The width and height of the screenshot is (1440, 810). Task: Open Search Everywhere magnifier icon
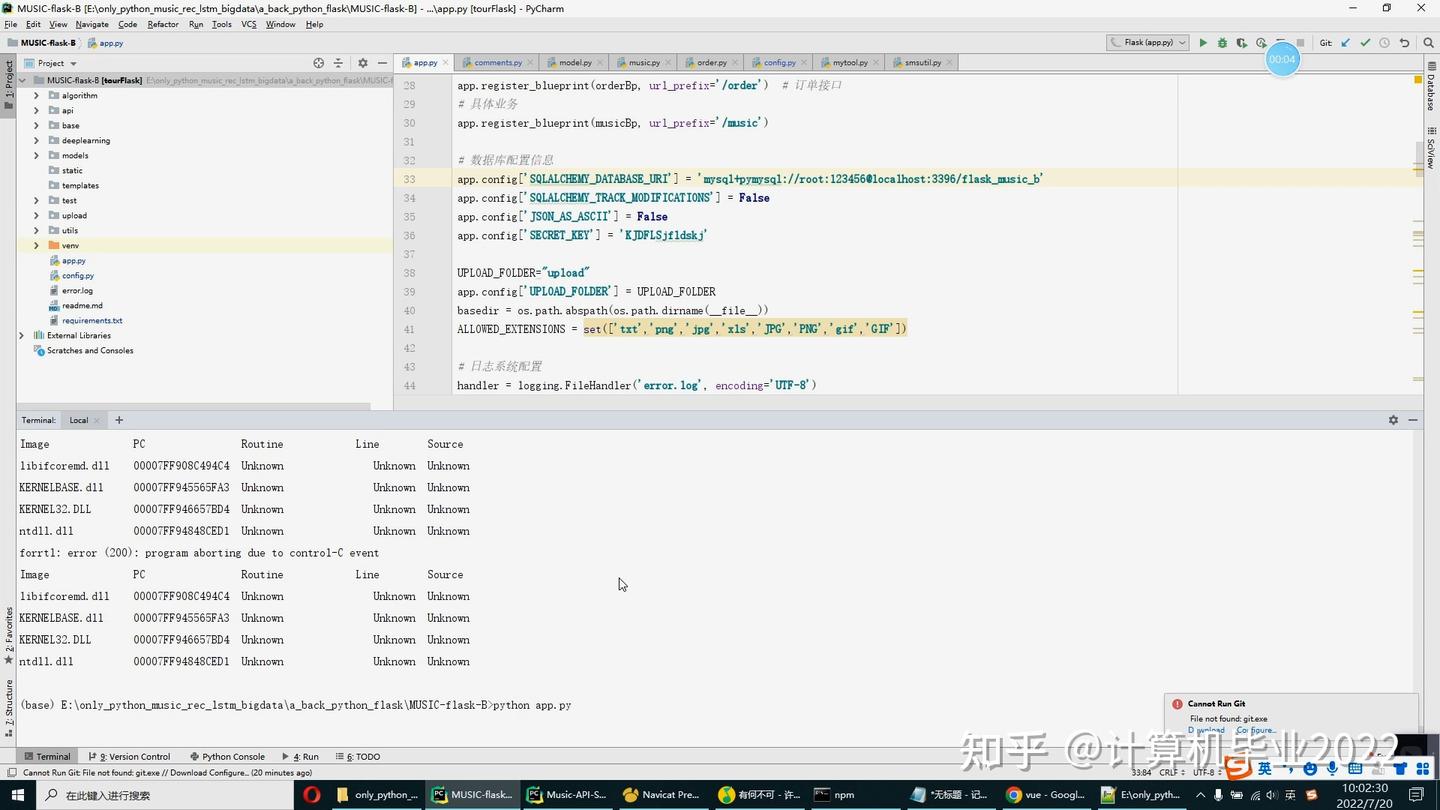pyautogui.click(x=1429, y=42)
